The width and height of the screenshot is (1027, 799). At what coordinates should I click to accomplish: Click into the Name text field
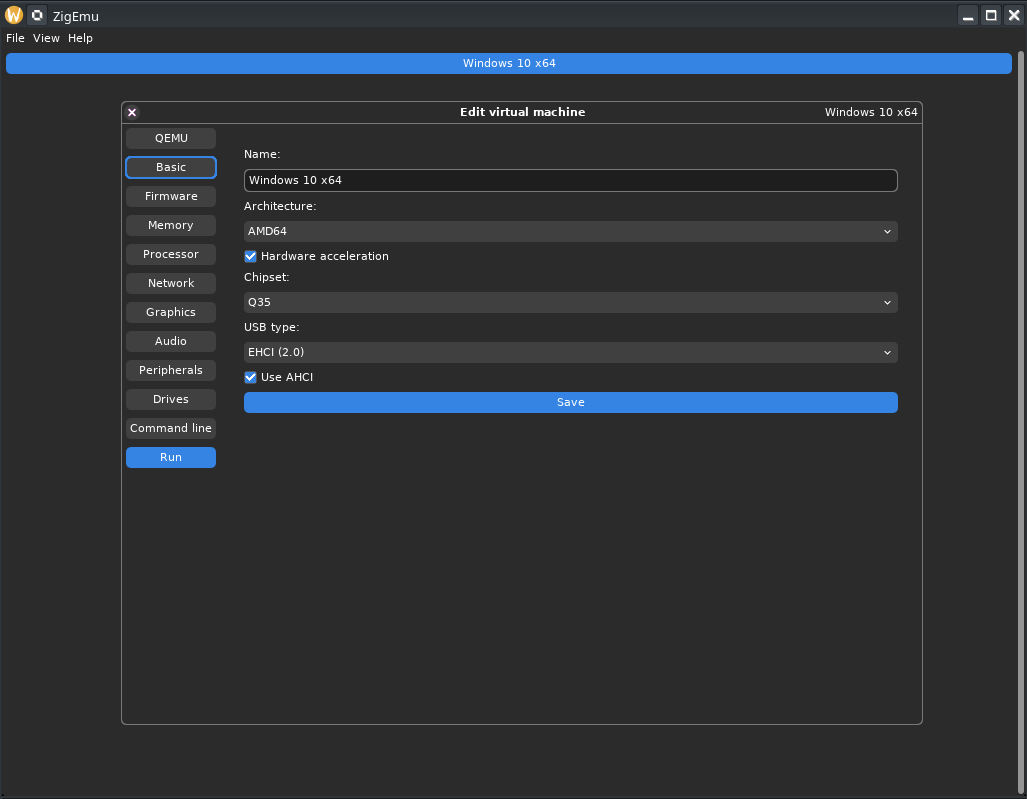click(570, 180)
